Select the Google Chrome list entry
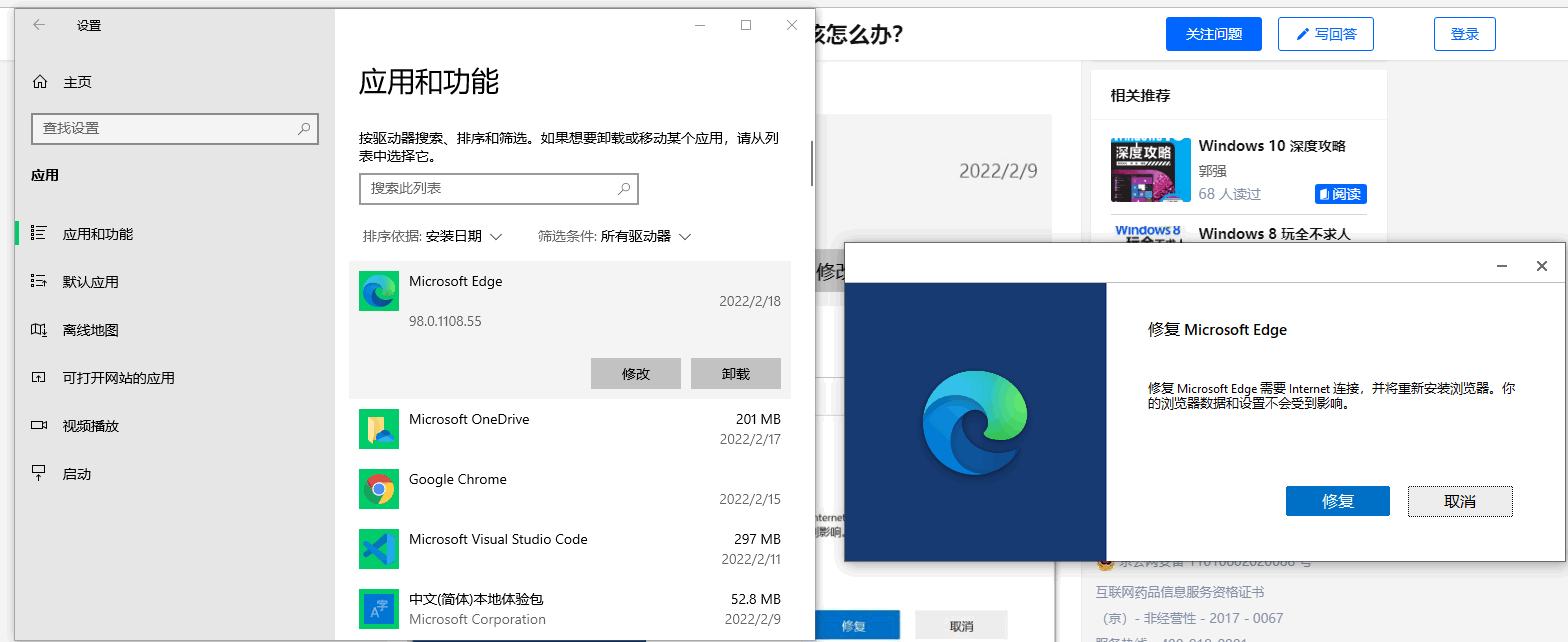Image resolution: width=1568 pixels, height=642 pixels. click(x=570, y=489)
